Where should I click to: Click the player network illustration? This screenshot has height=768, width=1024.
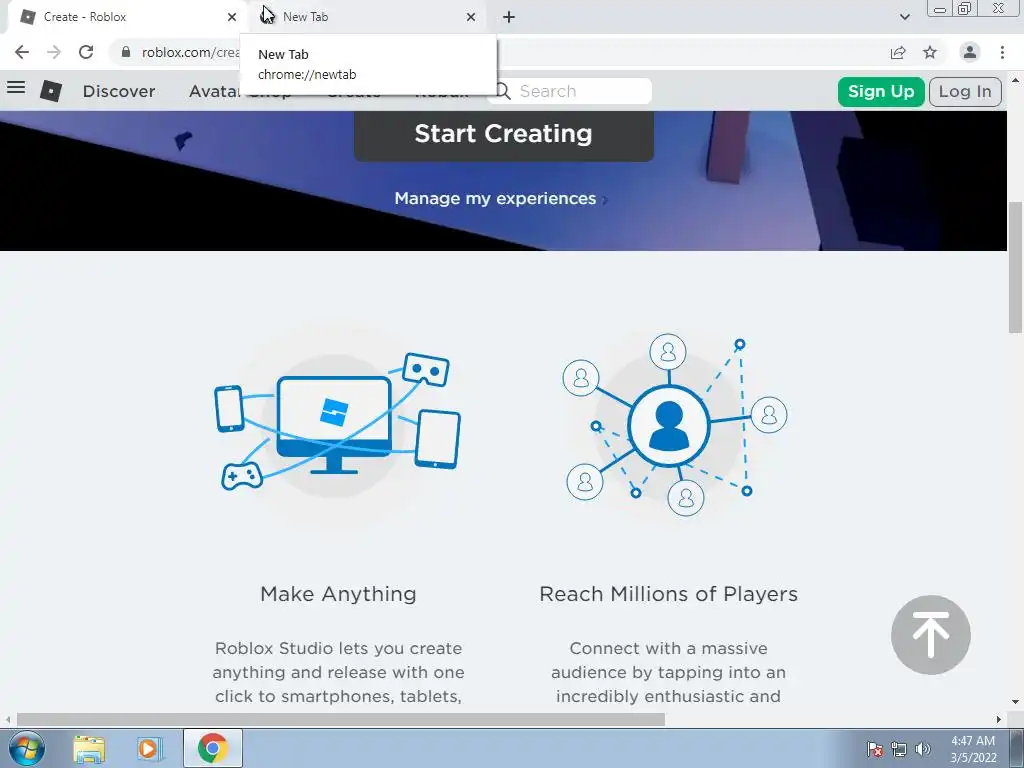point(675,424)
